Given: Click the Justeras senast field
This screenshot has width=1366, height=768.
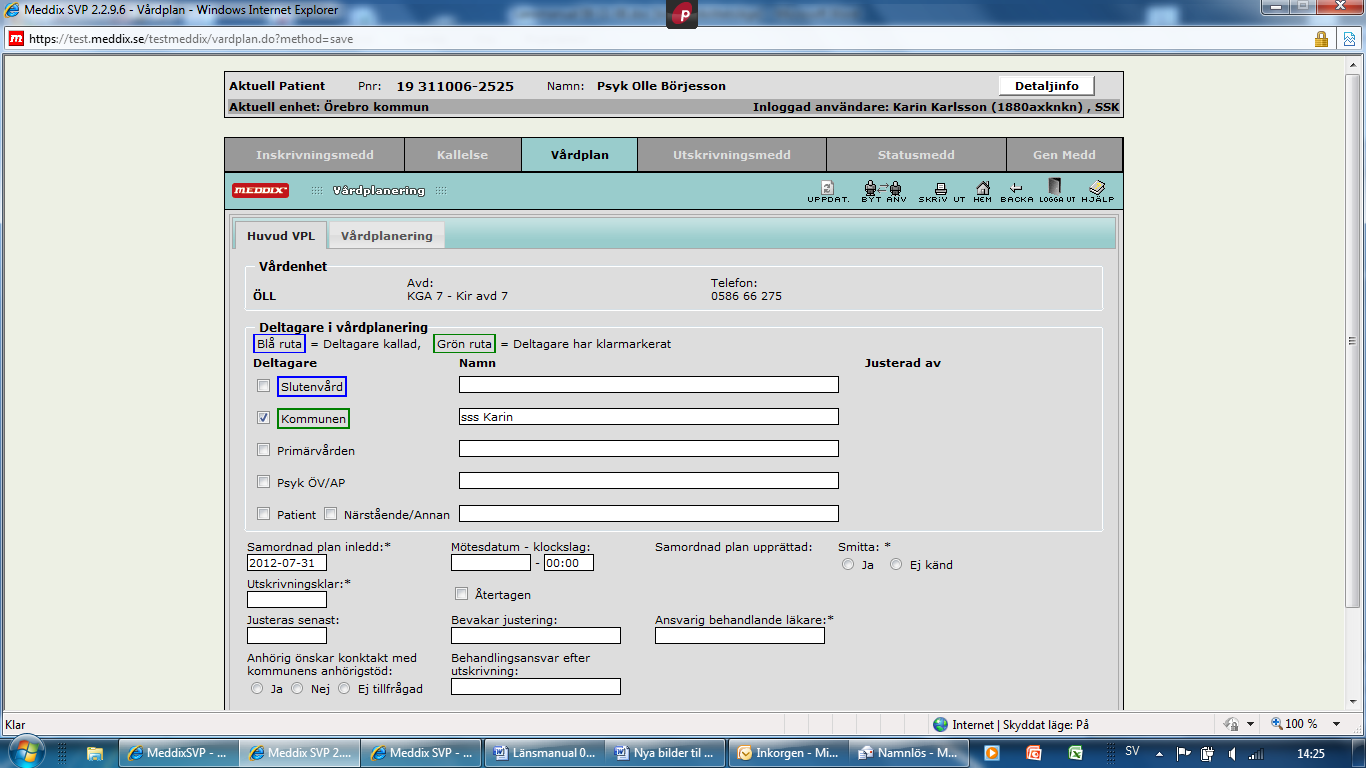Looking at the screenshot, I should [x=287, y=636].
